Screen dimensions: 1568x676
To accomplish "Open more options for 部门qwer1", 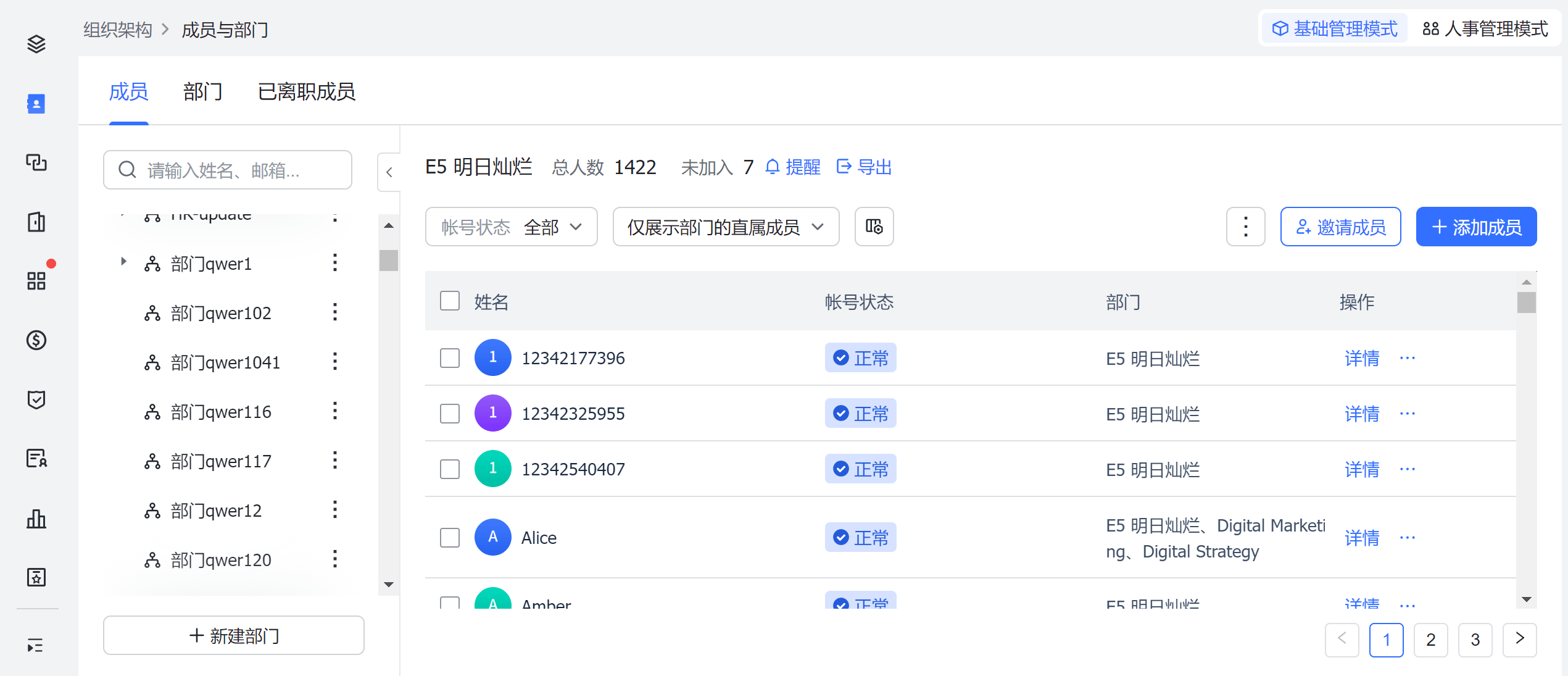I will click(x=335, y=263).
